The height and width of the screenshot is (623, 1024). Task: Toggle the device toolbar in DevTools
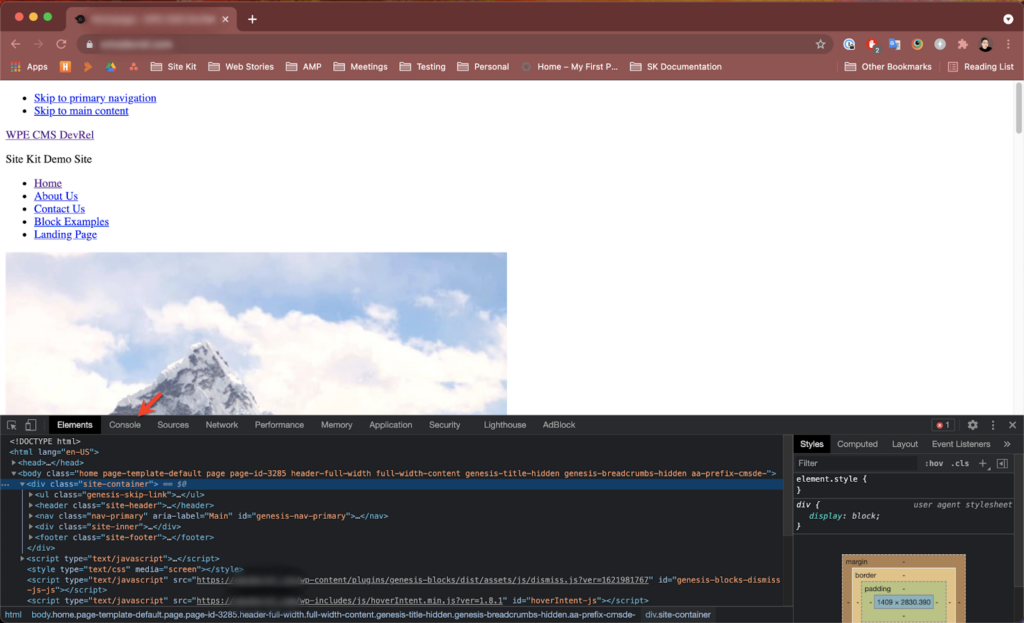(x=31, y=425)
